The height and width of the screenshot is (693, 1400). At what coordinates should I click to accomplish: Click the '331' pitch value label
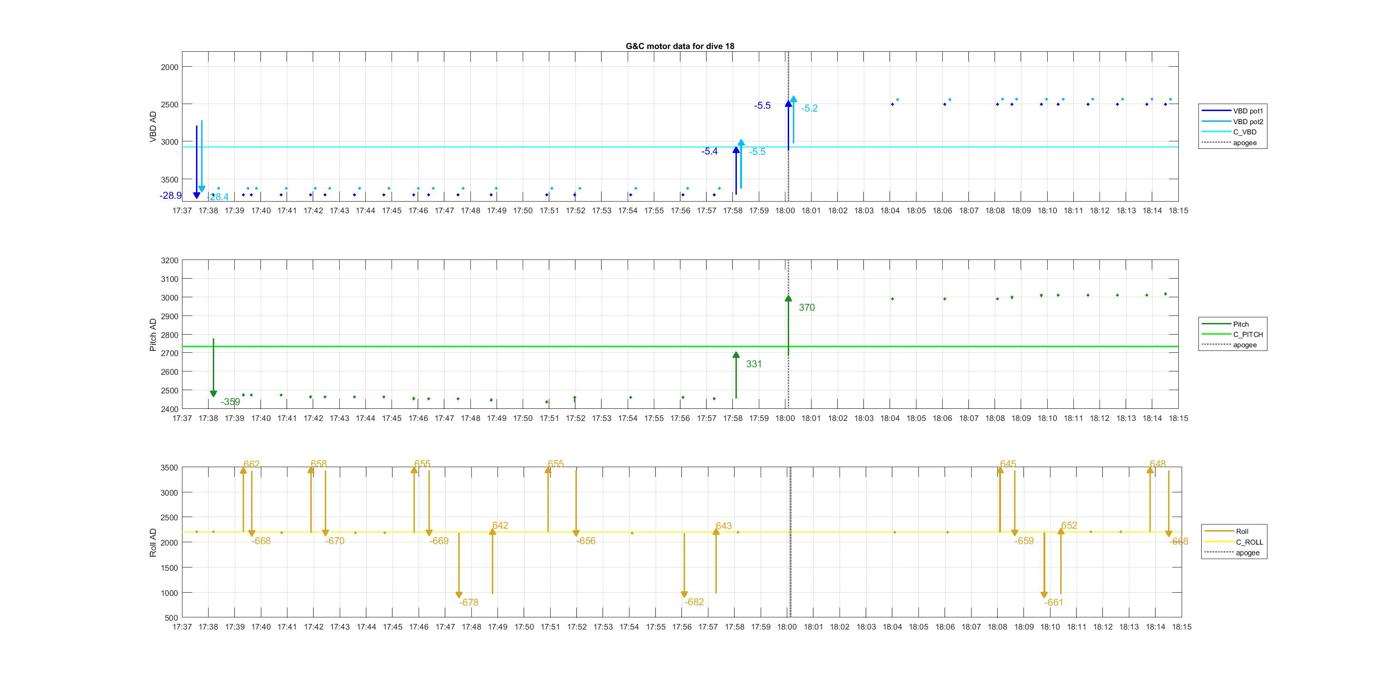point(754,364)
